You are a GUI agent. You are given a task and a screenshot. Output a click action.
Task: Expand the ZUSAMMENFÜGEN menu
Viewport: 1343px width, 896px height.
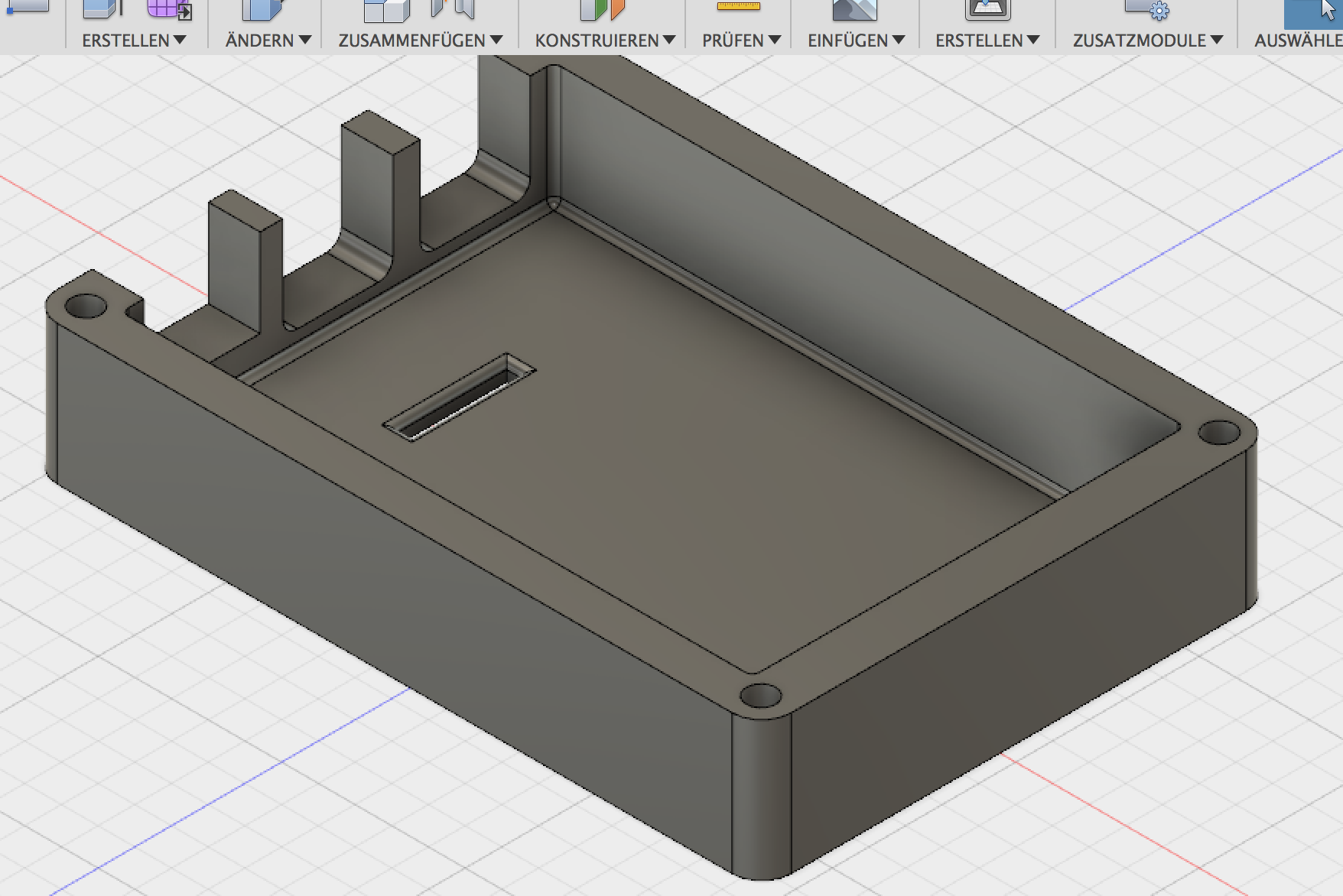click(x=420, y=41)
